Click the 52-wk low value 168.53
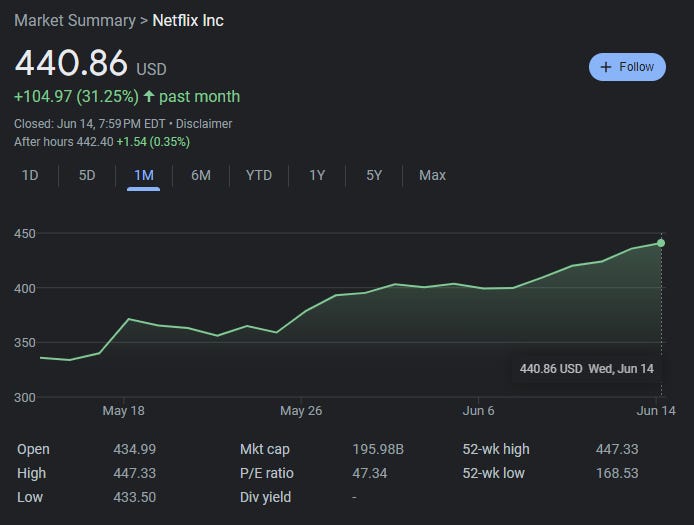The image size is (694, 525). (617, 473)
